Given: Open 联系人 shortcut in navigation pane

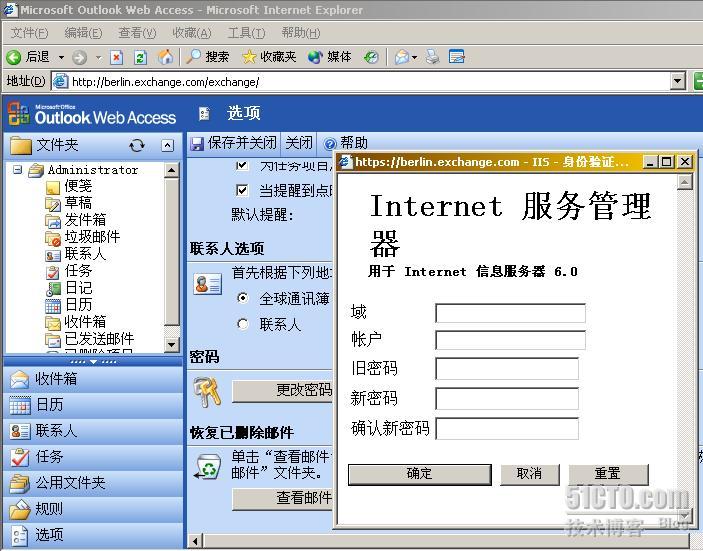Looking at the screenshot, I should [93, 431].
